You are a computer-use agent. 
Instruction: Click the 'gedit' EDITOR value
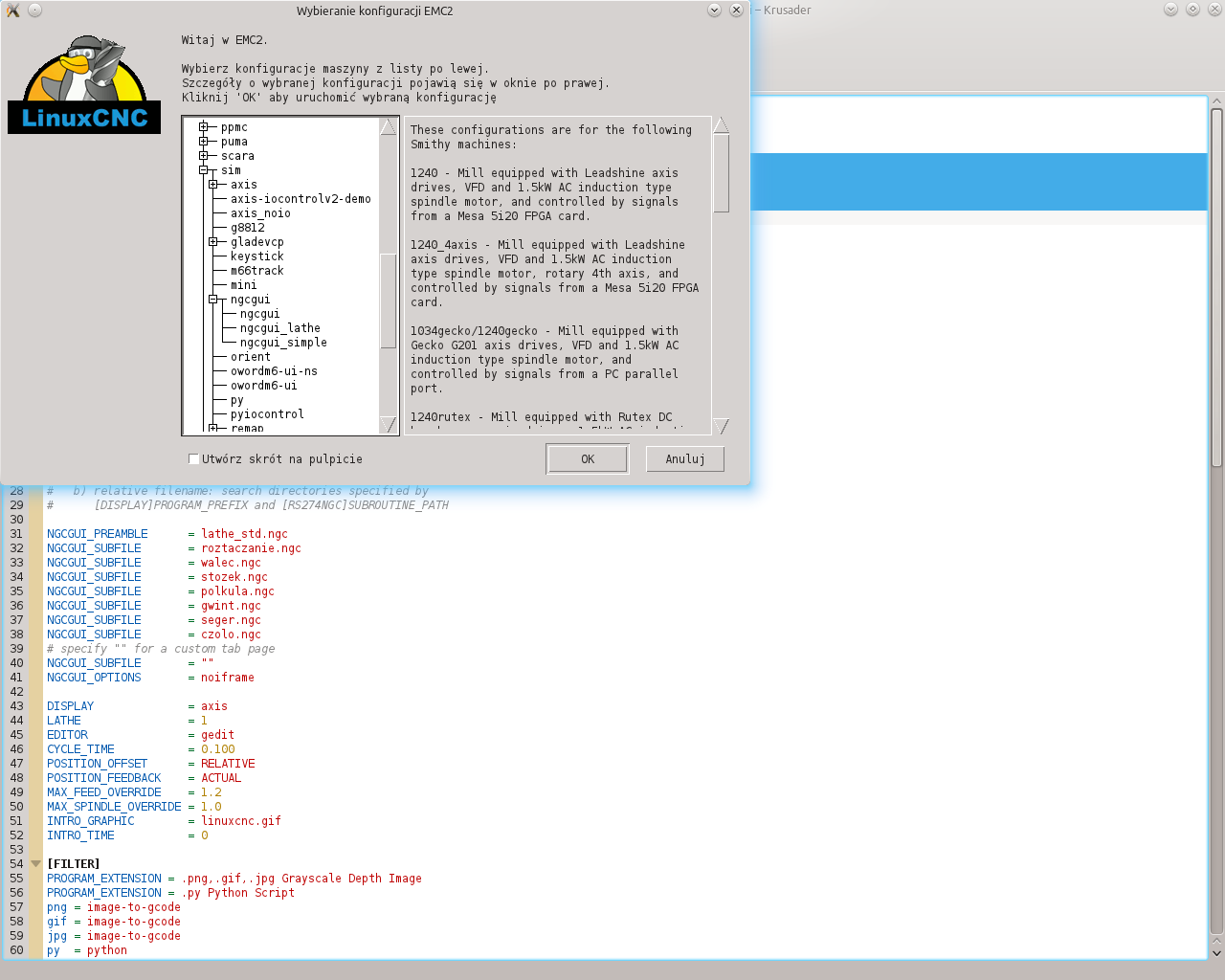coord(217,735)
